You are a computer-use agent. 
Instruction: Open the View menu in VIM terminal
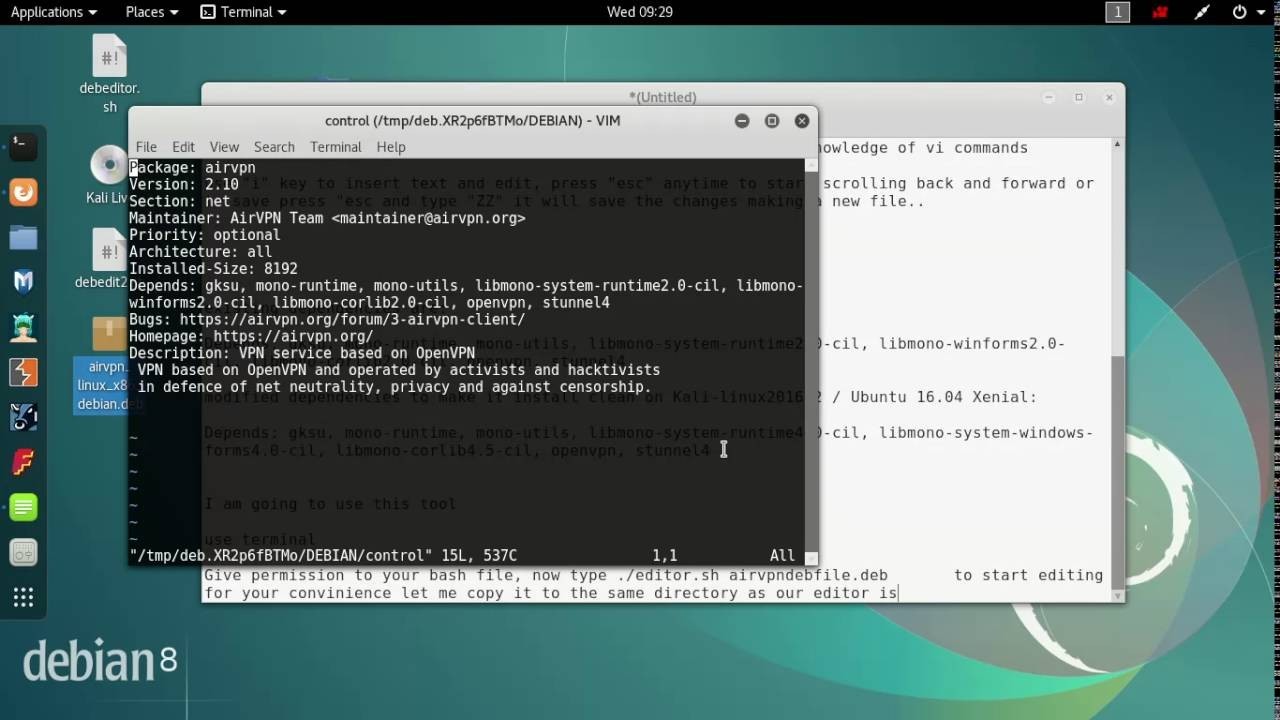[x=224, y=147]
